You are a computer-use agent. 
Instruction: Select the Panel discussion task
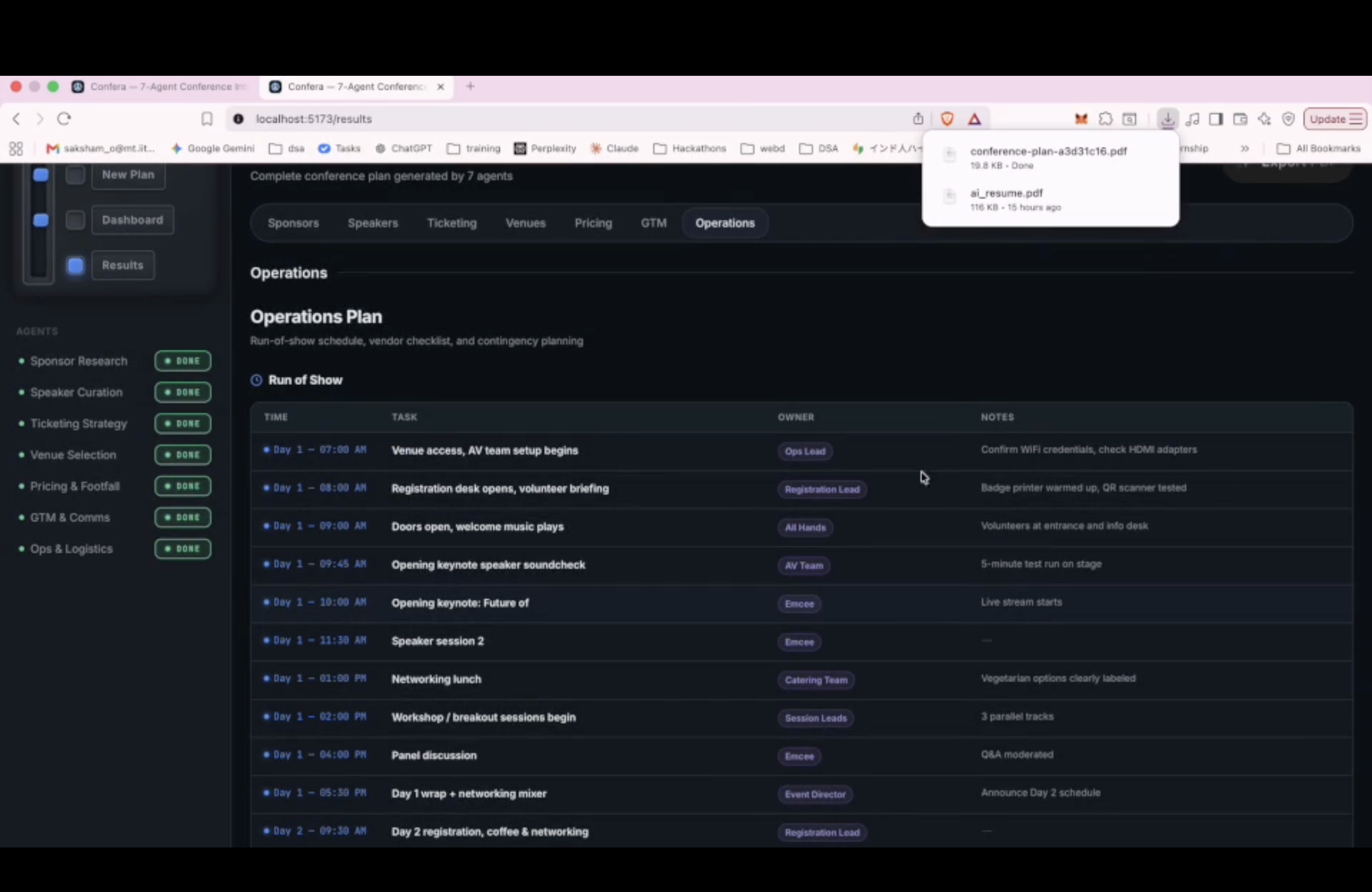coord(434,756)
